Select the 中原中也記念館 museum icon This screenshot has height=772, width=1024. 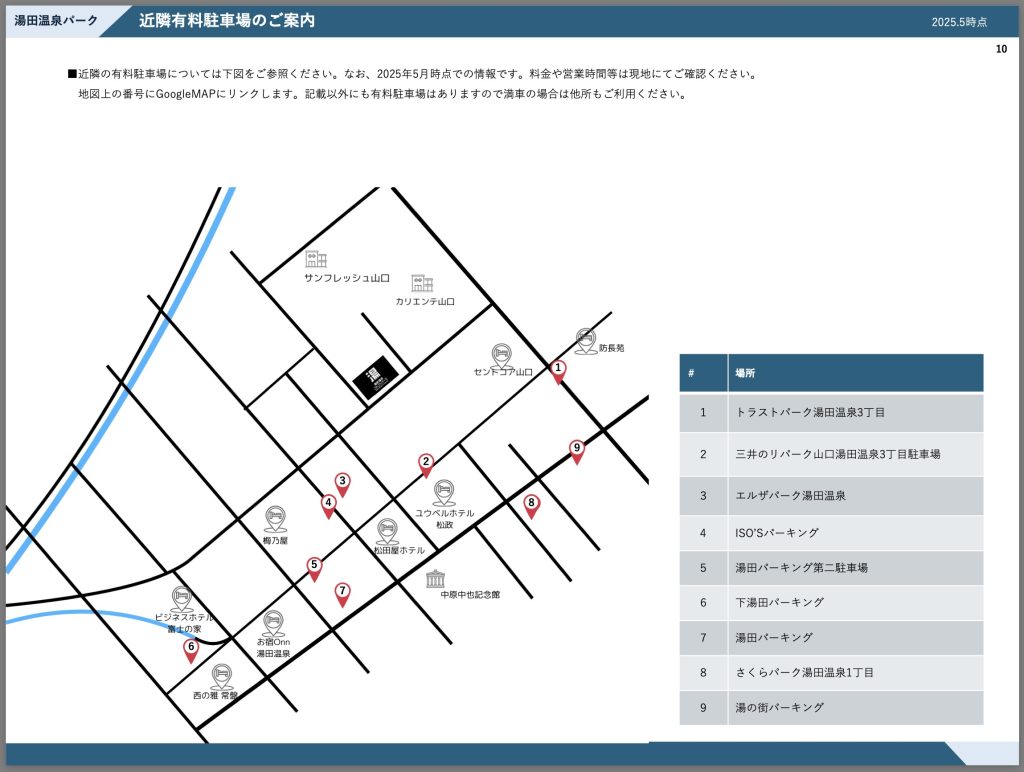pyautogui.click(x=435, y=579)
